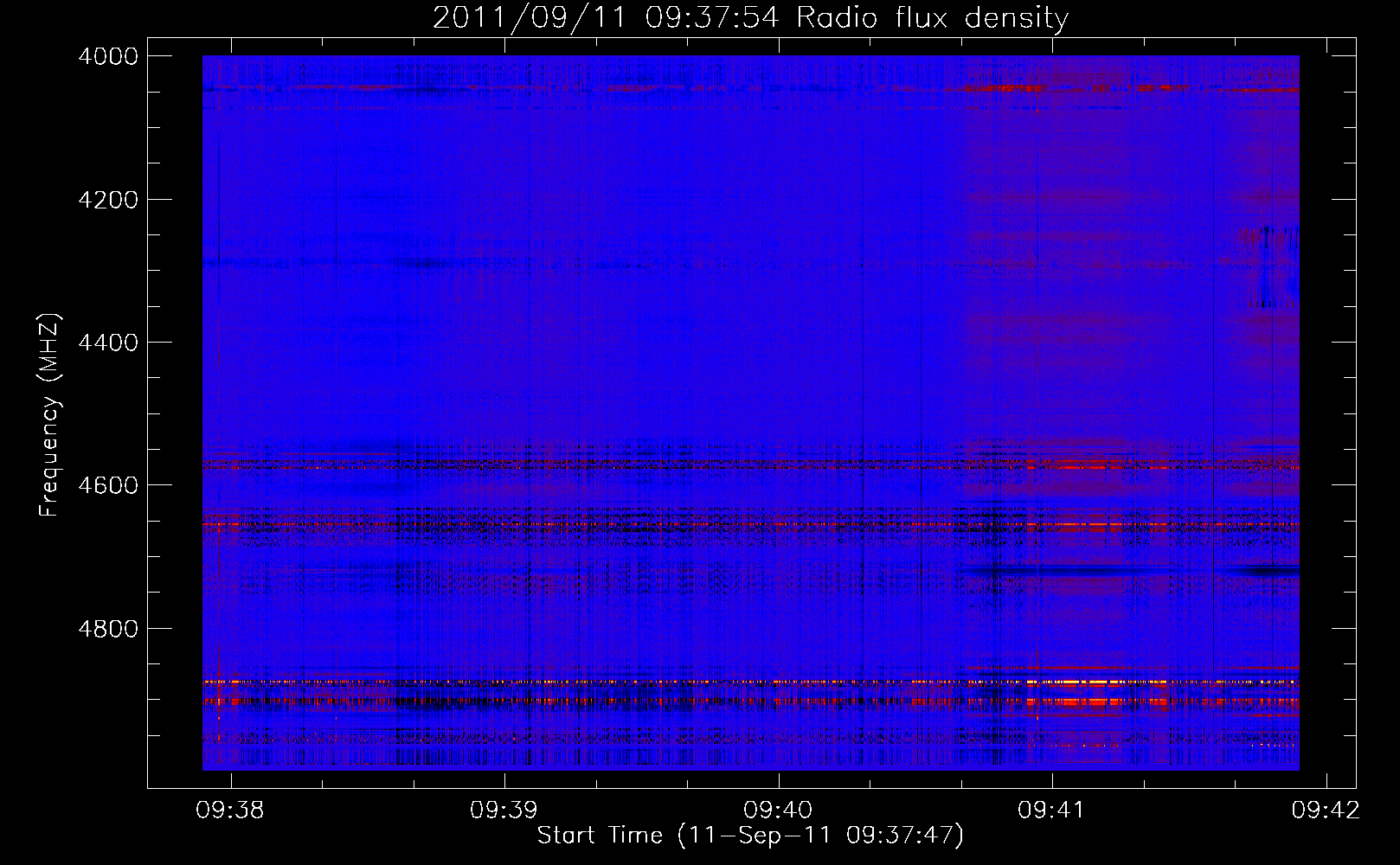This screenshot has width=1400, height=865.
Task: Click the 09:40 time axis label
Action: click(x=778, y=811)
